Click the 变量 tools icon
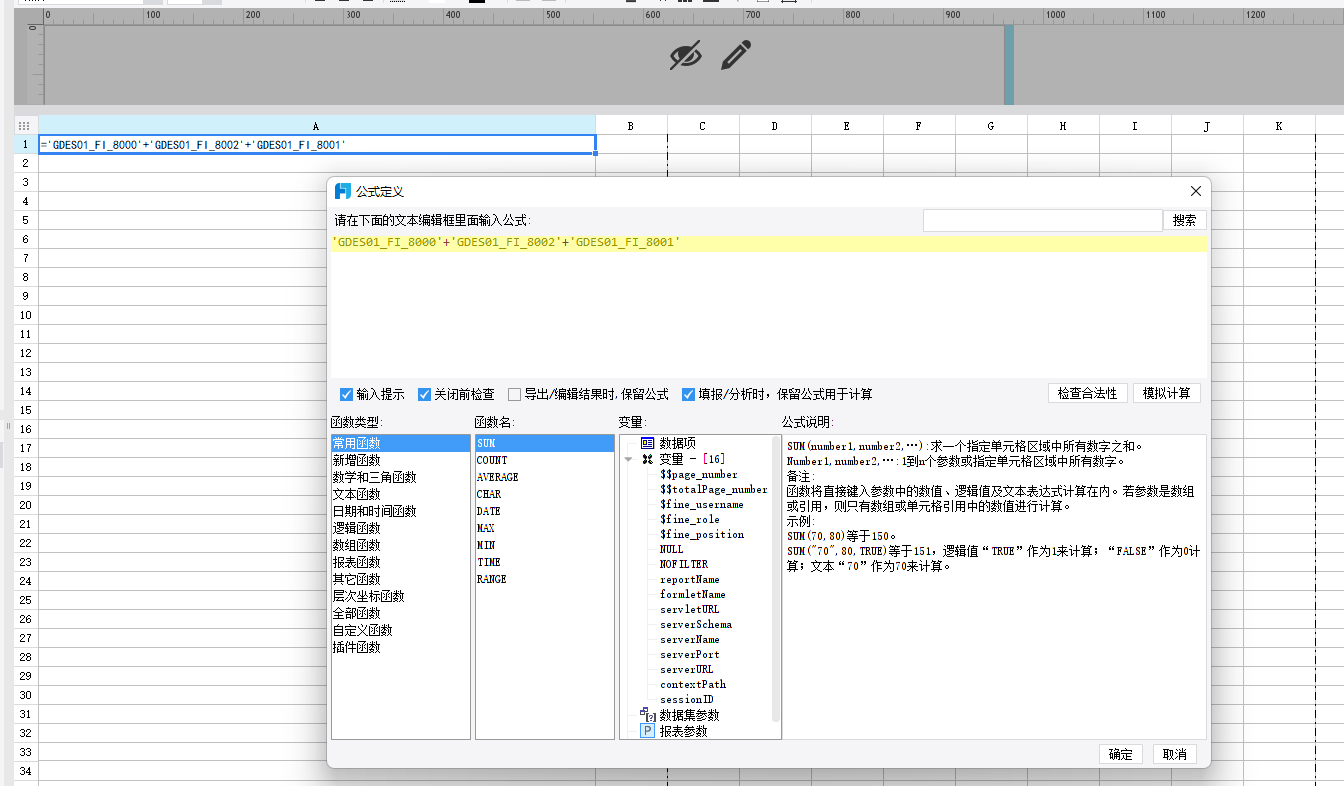Screen dimensions: 1344x786 pos(647,459)
